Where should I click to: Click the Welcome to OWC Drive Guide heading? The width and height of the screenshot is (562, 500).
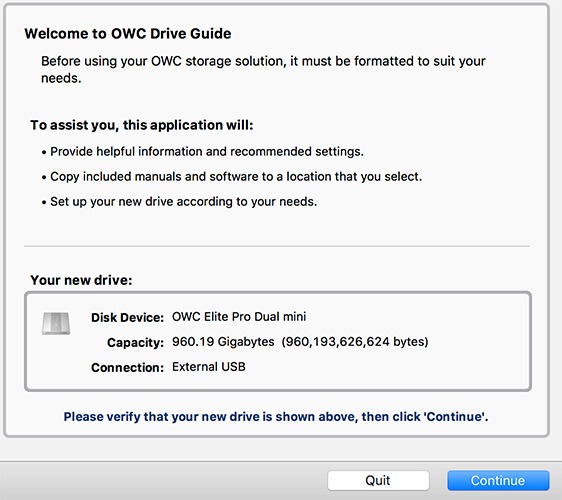point(128,34)
